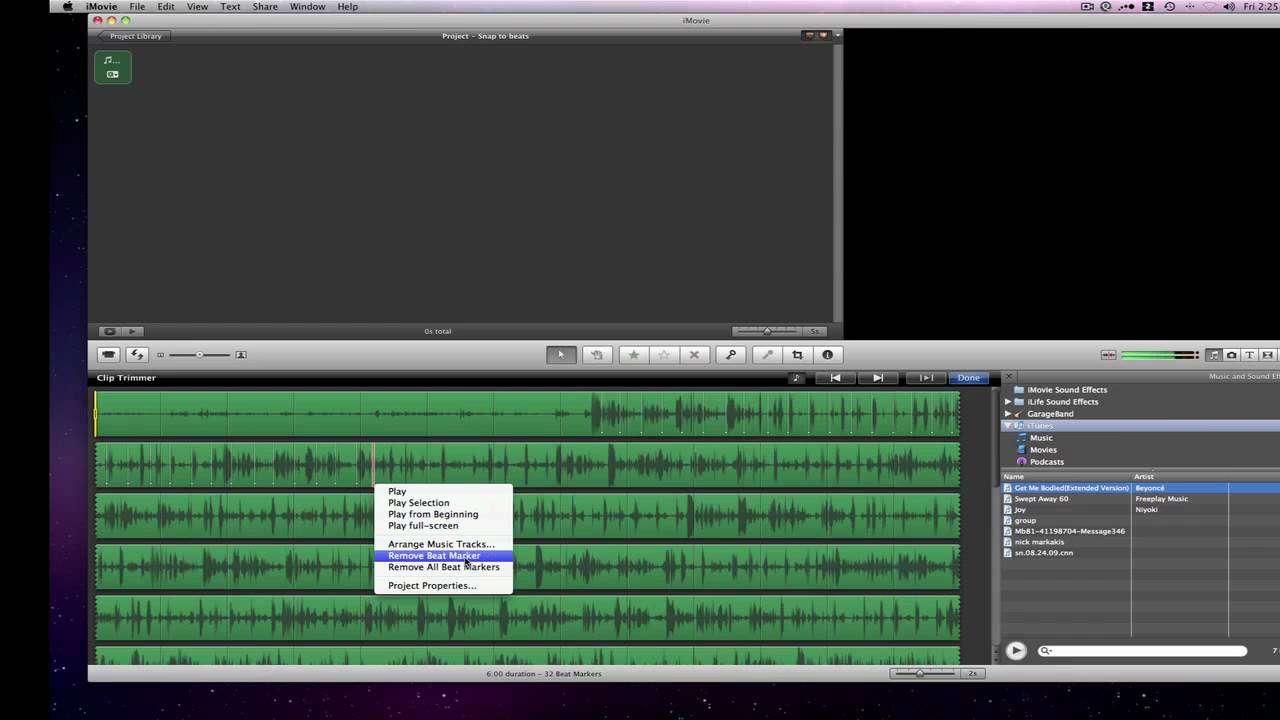This screenshot has width=1280, height=720.
Task: Click the music search field
Action: point(1143,651)
